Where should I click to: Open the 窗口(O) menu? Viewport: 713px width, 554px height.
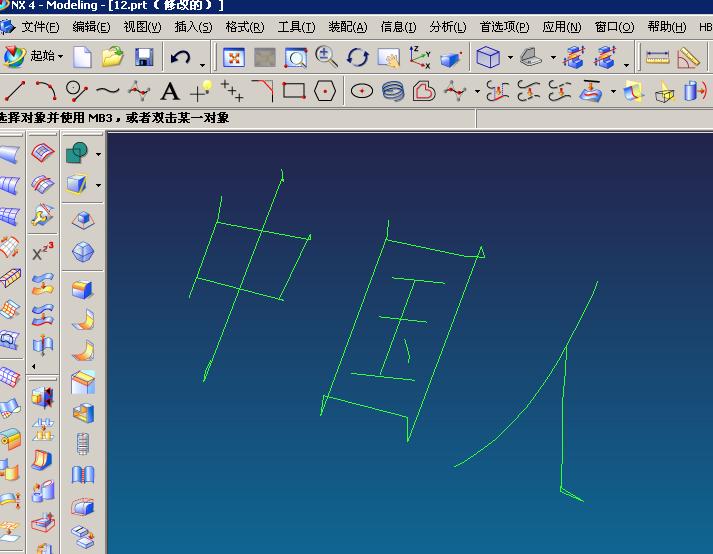click(x=614, y=27)
